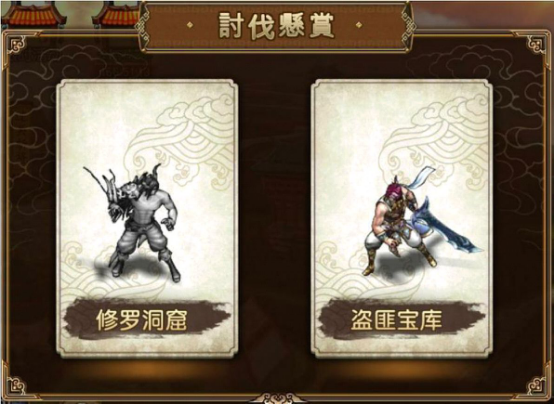554x404 pixels.
Task: Click the 討伐懸賞 title banner
Action: point(276,26)
